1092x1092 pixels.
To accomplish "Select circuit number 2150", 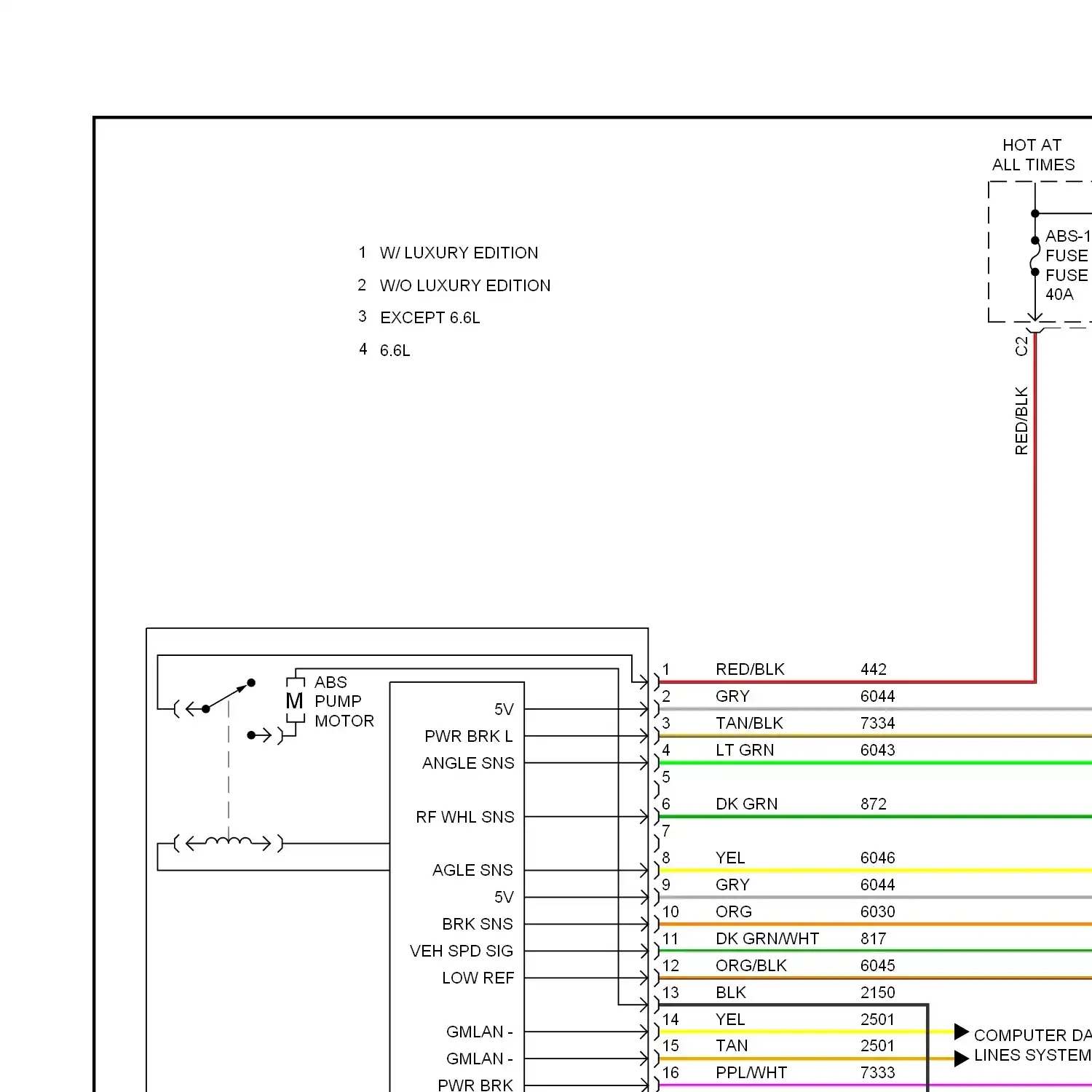I will (x=877, y=992).
